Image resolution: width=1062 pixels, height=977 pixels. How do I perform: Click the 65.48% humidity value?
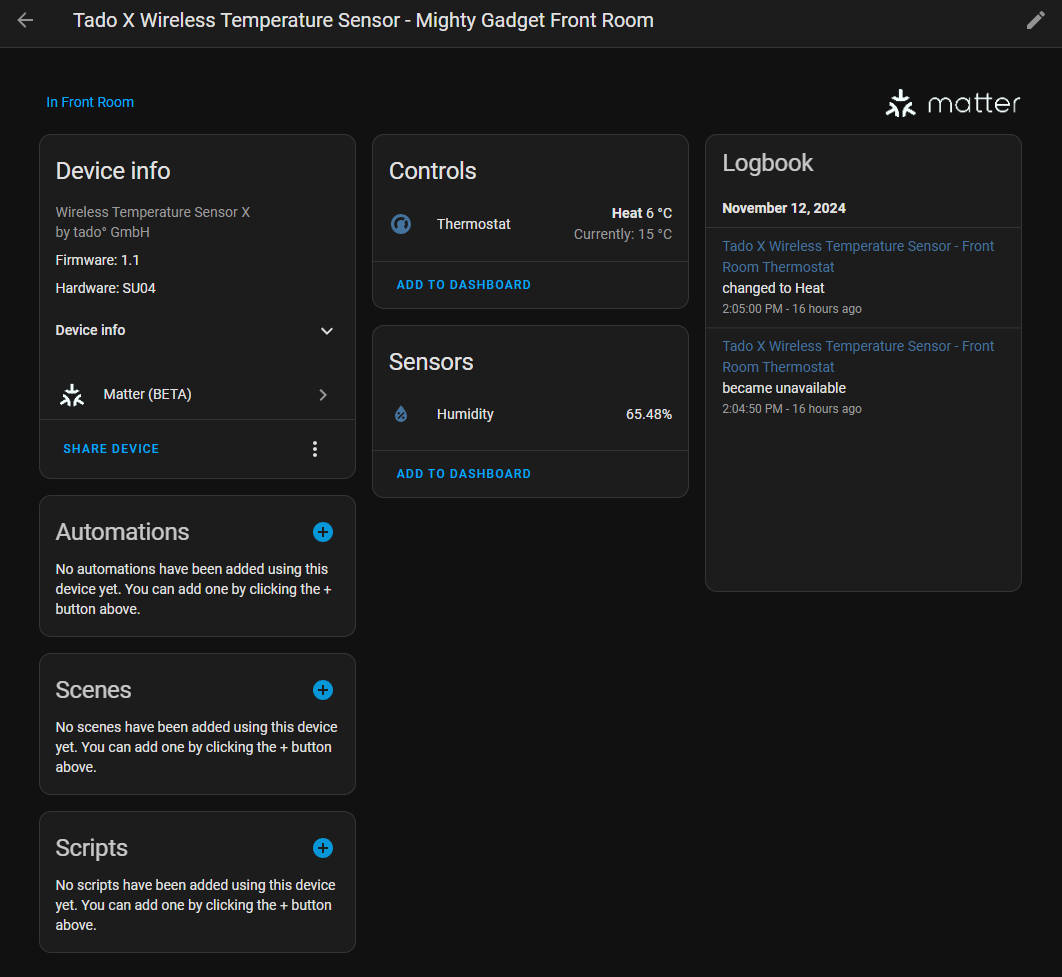(x=648, y=414)
